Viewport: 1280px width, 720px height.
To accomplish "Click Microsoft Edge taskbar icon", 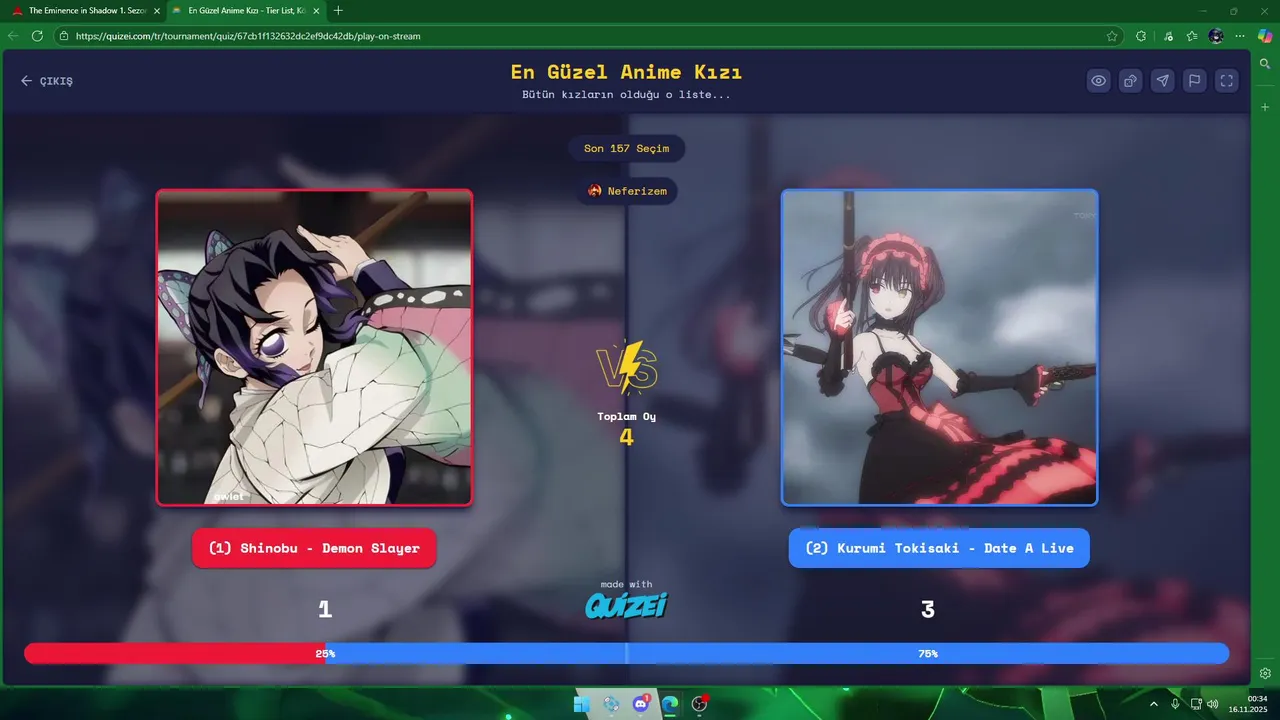I will (x=670, y=704).
